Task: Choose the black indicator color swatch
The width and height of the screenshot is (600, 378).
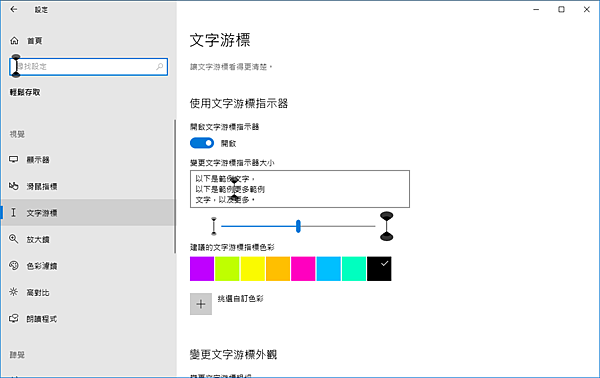Action: 379,269
